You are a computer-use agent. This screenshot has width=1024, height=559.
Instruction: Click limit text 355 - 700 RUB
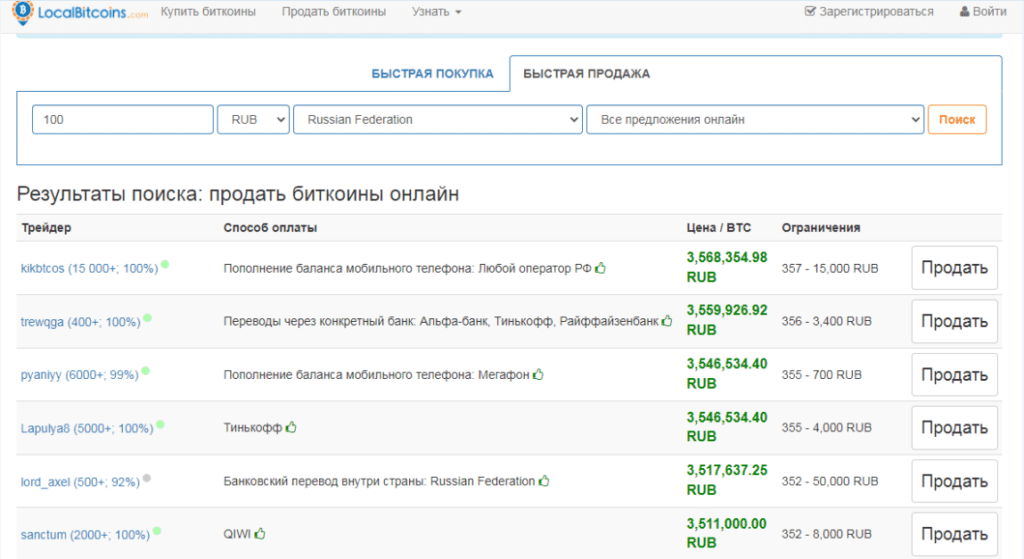[x=822, y=375]
